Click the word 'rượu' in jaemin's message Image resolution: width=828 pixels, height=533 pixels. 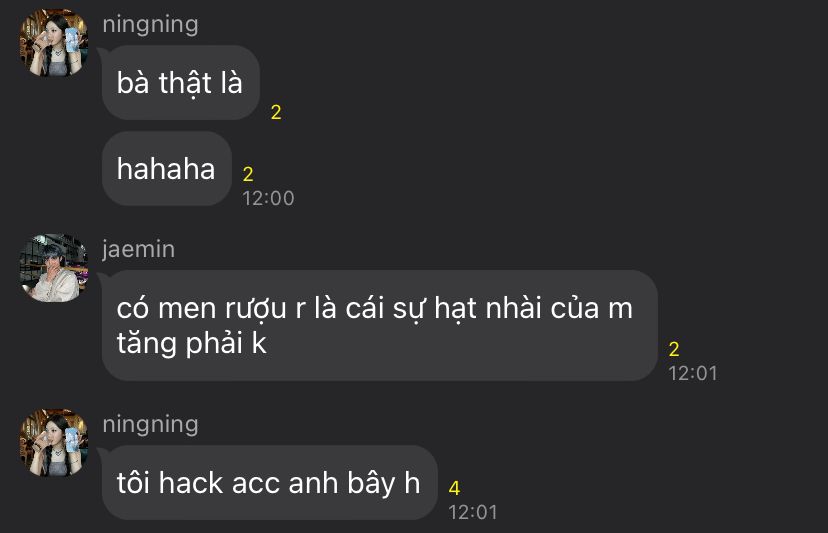coord(256,308)
